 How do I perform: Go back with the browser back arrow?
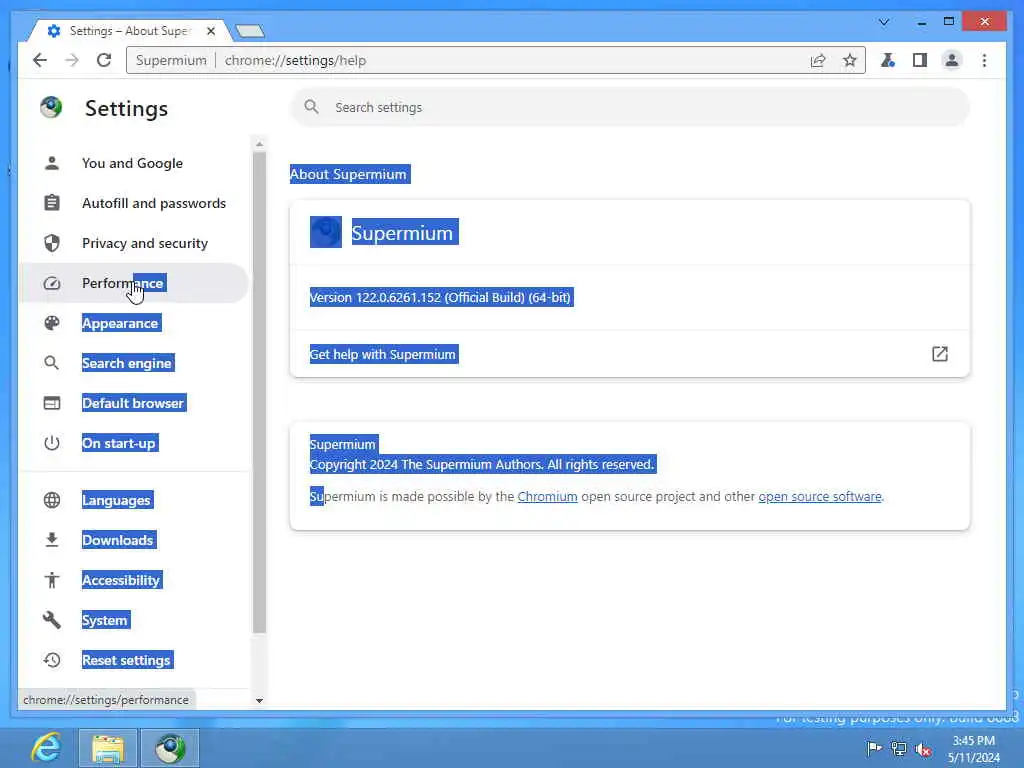pyautogui.click(x=40, y=60)
